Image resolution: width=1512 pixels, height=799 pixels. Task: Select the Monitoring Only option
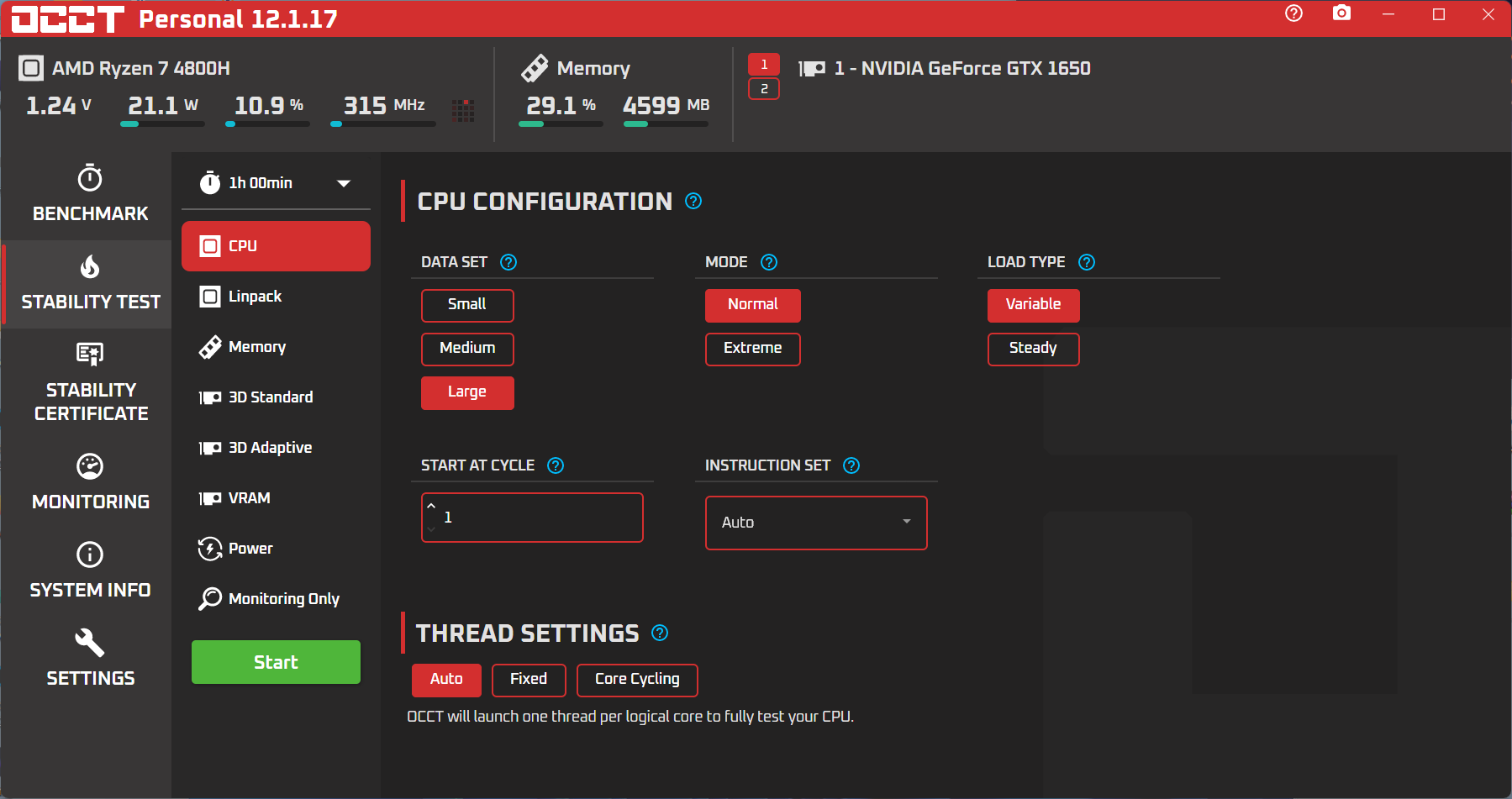click(x=276, y=599)
